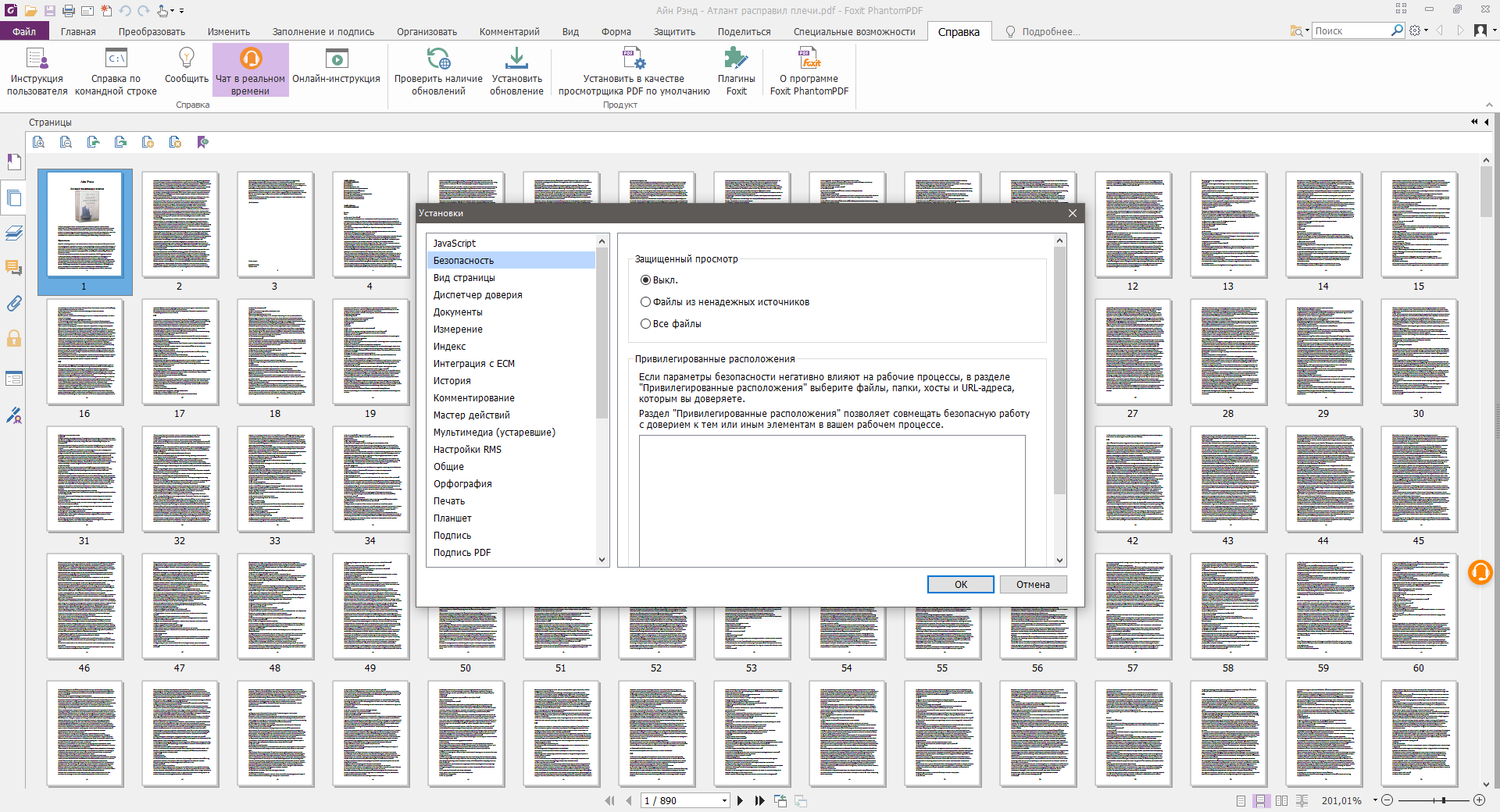Switch to the Преобразовать ribbon tab
Screen dimensions: 1500x812
coord(152,31)
